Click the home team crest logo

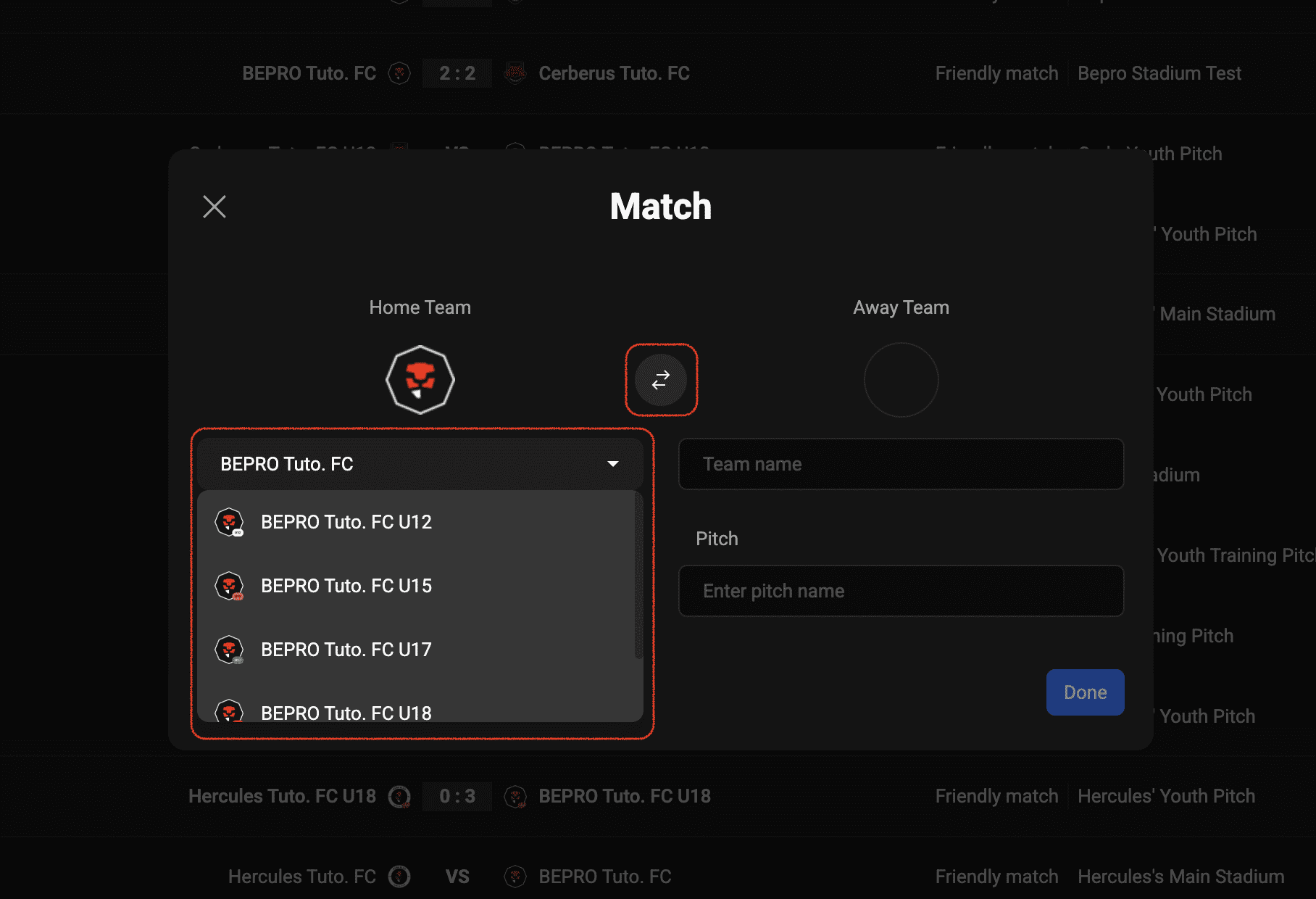pos(420,380)
